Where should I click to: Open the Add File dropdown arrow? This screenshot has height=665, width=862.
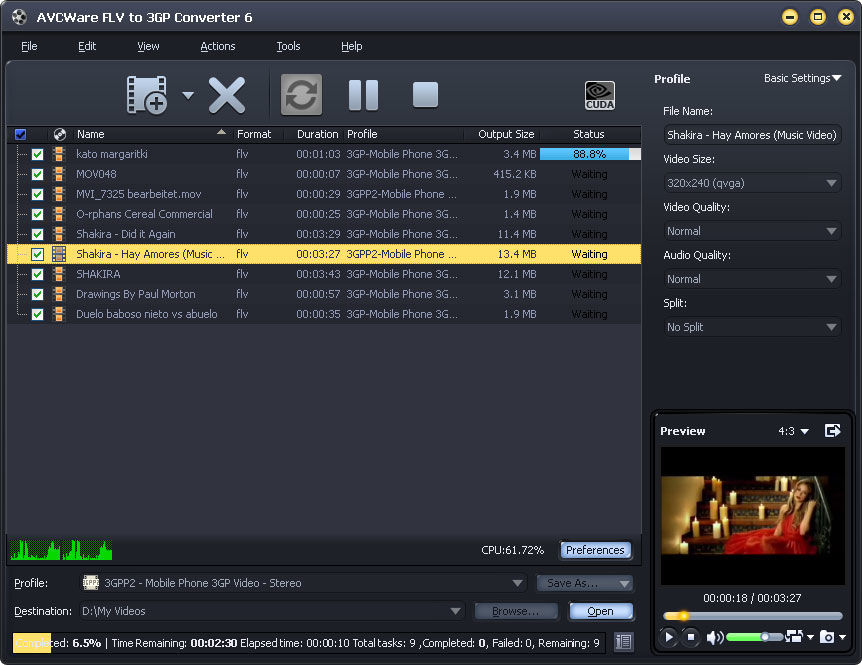point(188,96)
